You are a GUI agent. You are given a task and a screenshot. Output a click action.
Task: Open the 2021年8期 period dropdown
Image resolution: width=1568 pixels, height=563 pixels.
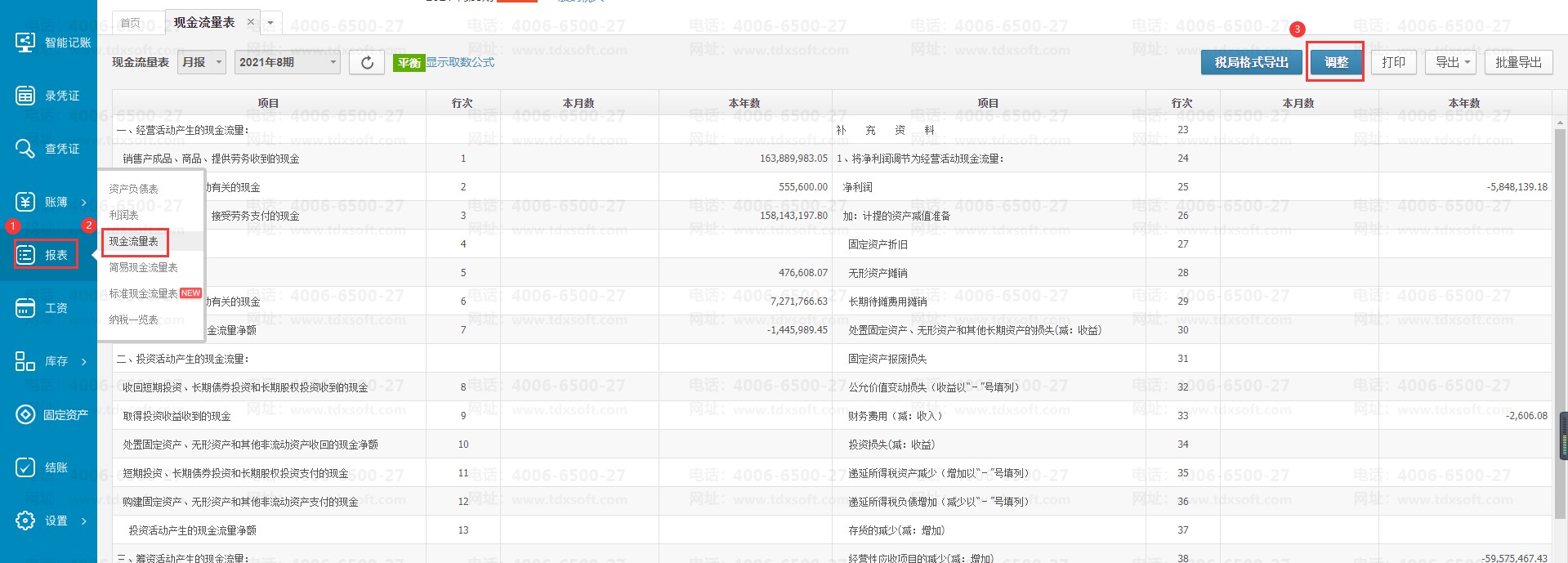(288, 62)
